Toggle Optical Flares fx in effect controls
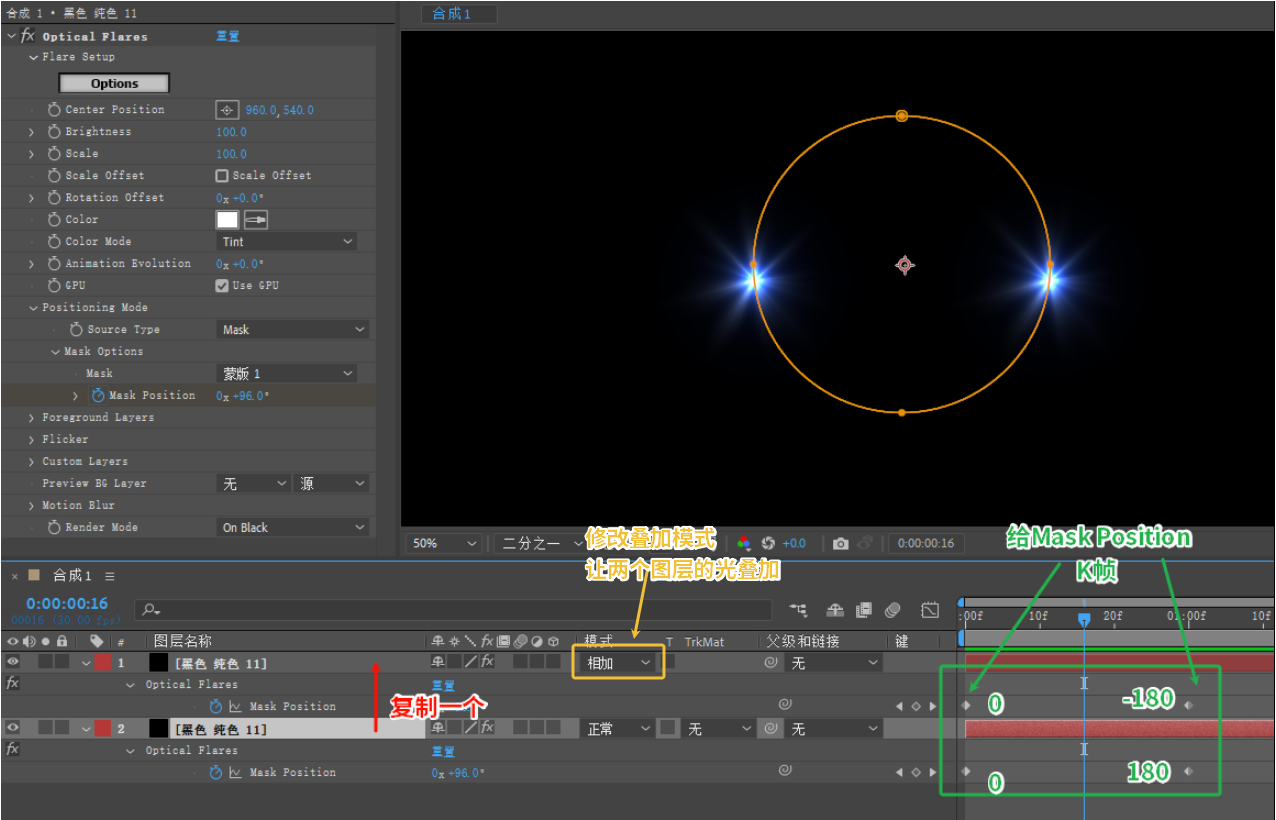The image size is (1276, 820). 27,36
